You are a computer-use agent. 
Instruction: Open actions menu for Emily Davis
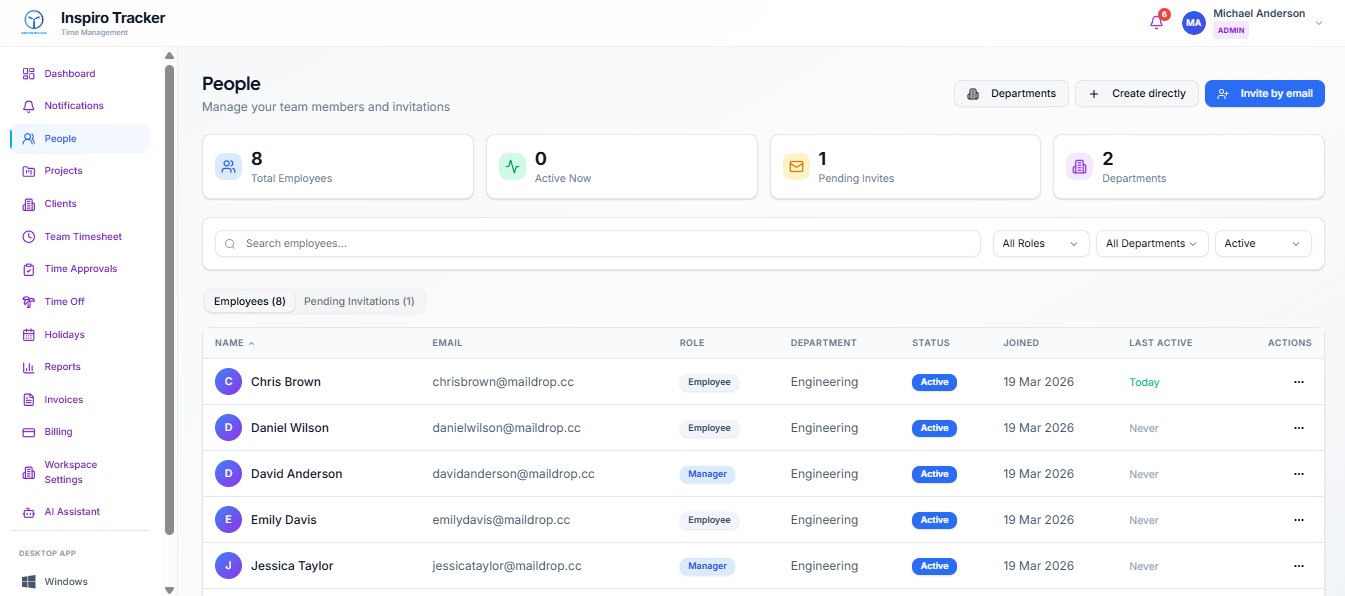pyautogui.click(x=1298, y=520)
